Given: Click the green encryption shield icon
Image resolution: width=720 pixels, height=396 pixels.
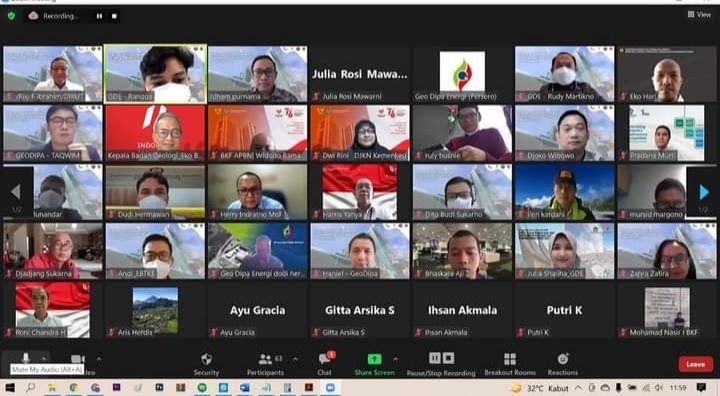Looking at the screenshot, I should [11, 16].
